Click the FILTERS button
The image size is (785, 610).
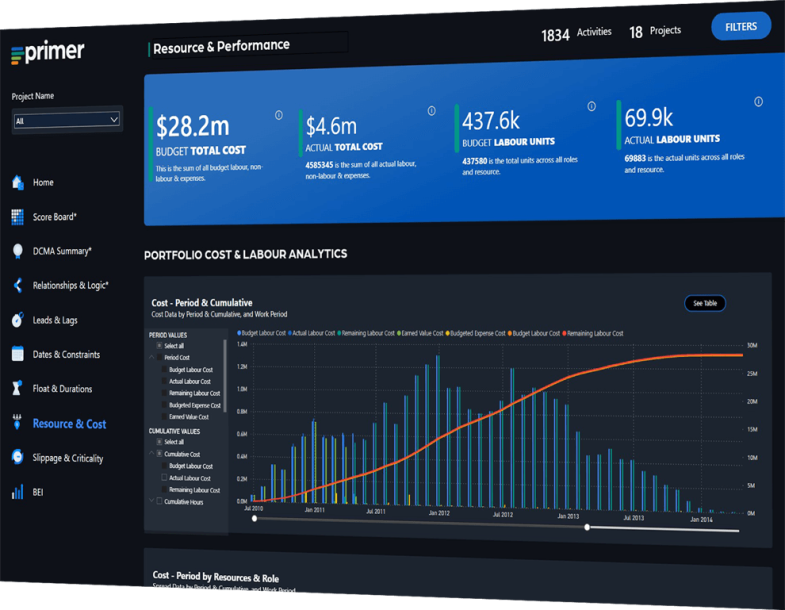[x=740, y=27]
